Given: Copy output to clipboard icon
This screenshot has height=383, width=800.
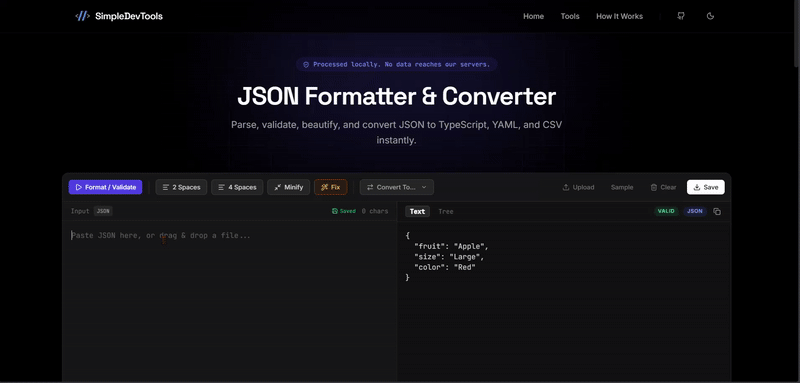Looking at the screenshot, I should 717,211.
